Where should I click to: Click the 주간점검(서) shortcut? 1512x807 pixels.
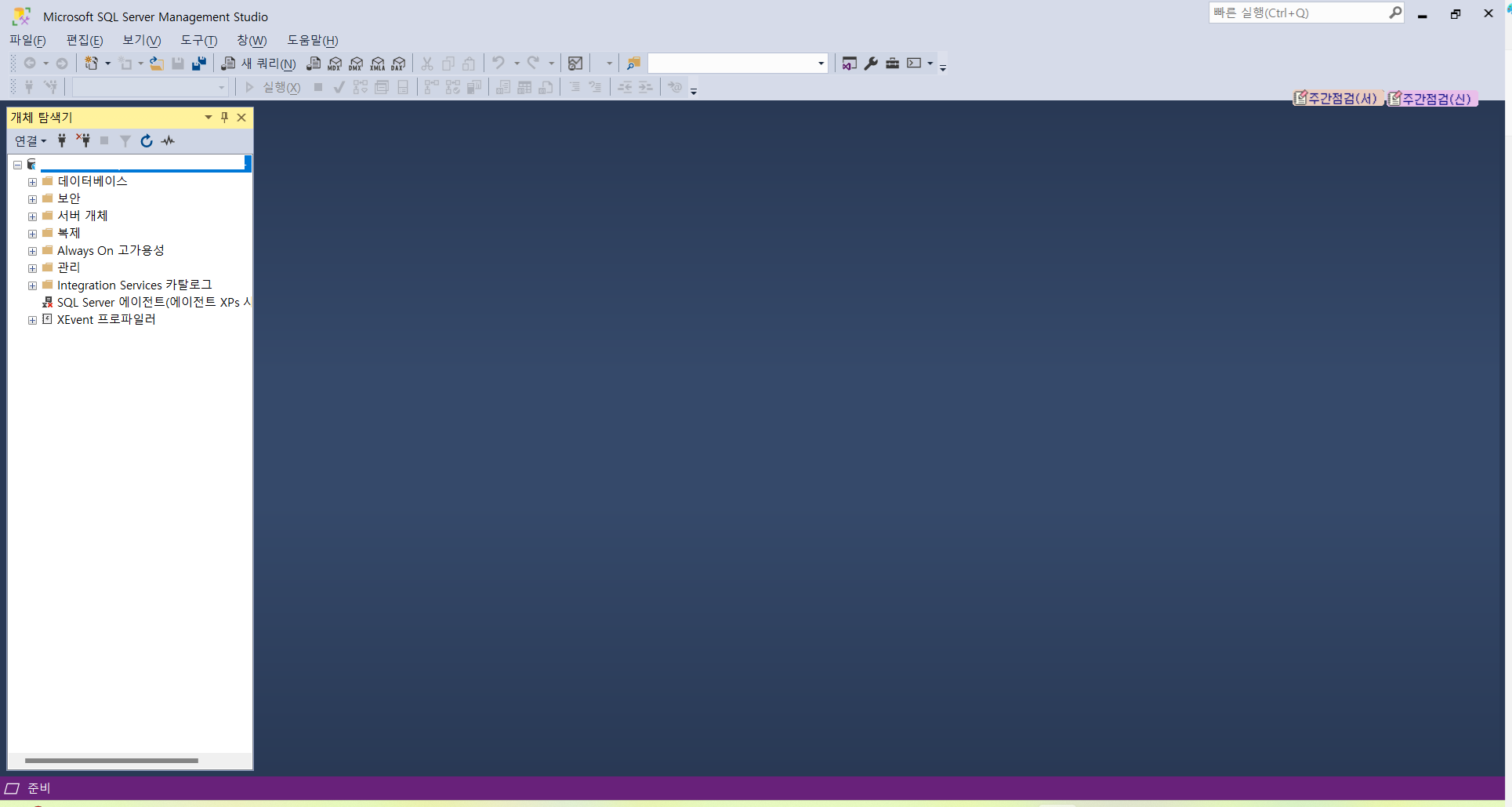point(1337,98)
